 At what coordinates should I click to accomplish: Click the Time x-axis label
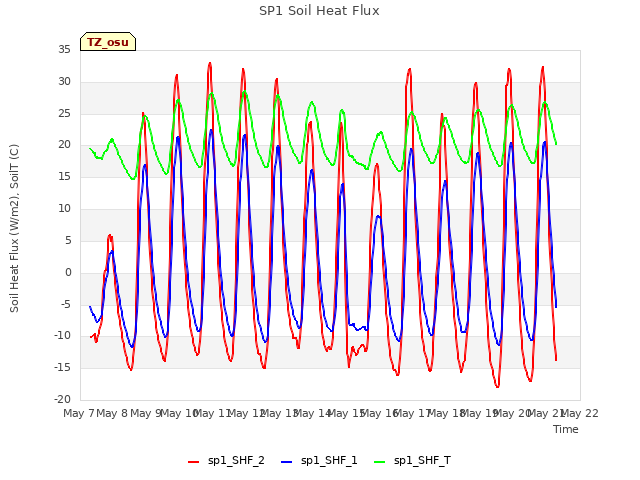click(566, 429)
